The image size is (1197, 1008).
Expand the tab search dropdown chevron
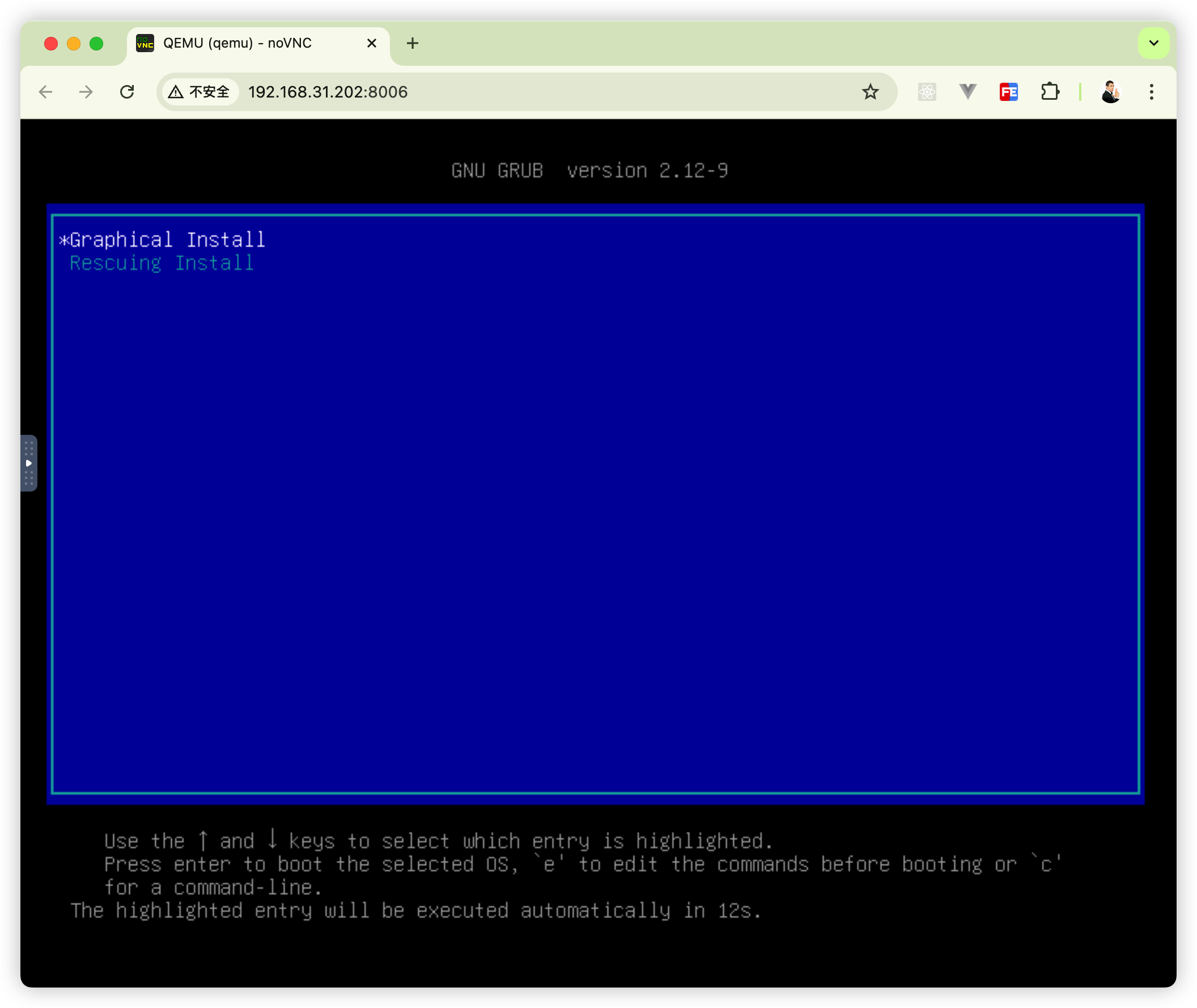1153,44
